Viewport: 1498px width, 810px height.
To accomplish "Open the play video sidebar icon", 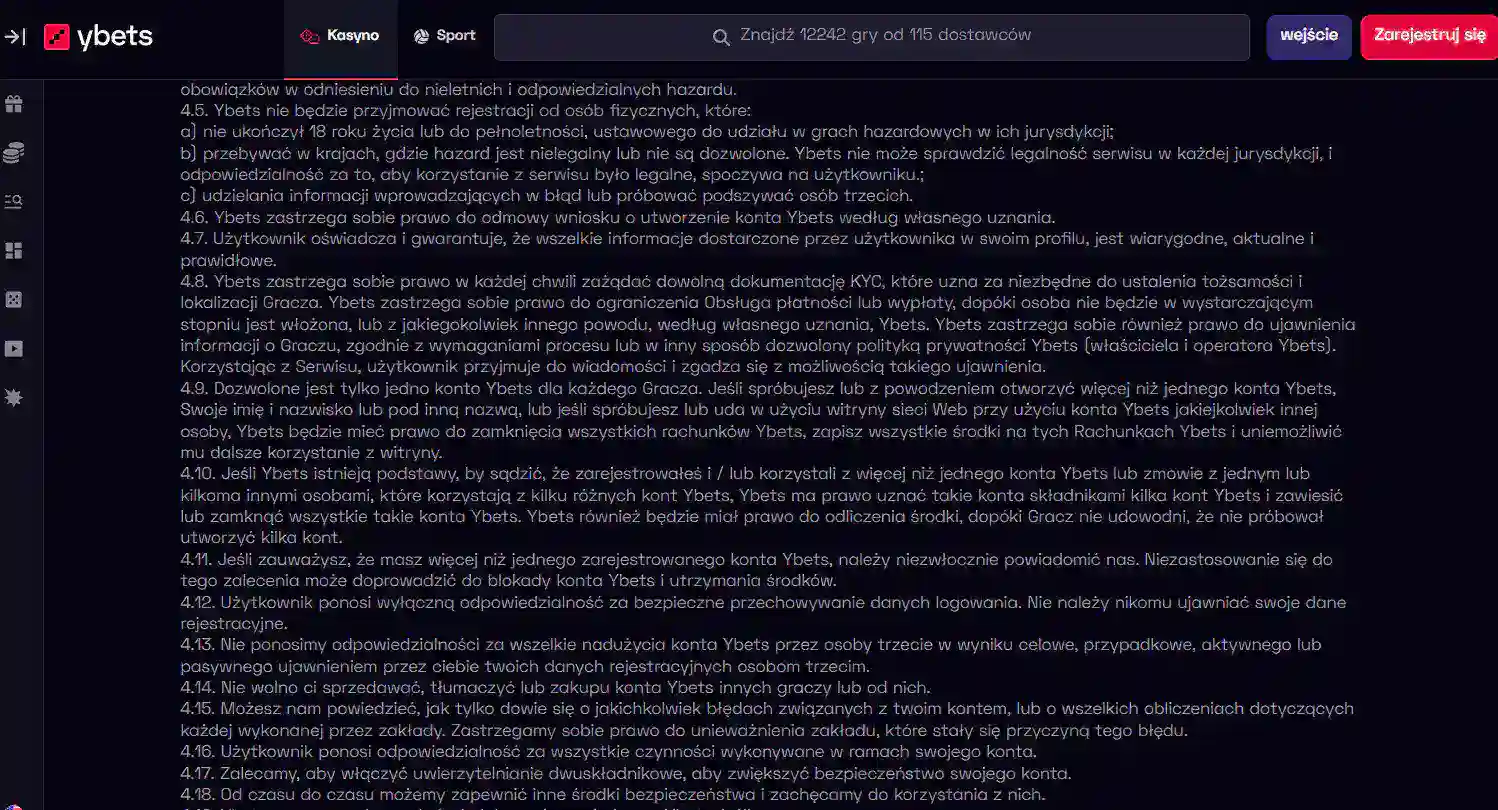I will click(x=14, y=349).
